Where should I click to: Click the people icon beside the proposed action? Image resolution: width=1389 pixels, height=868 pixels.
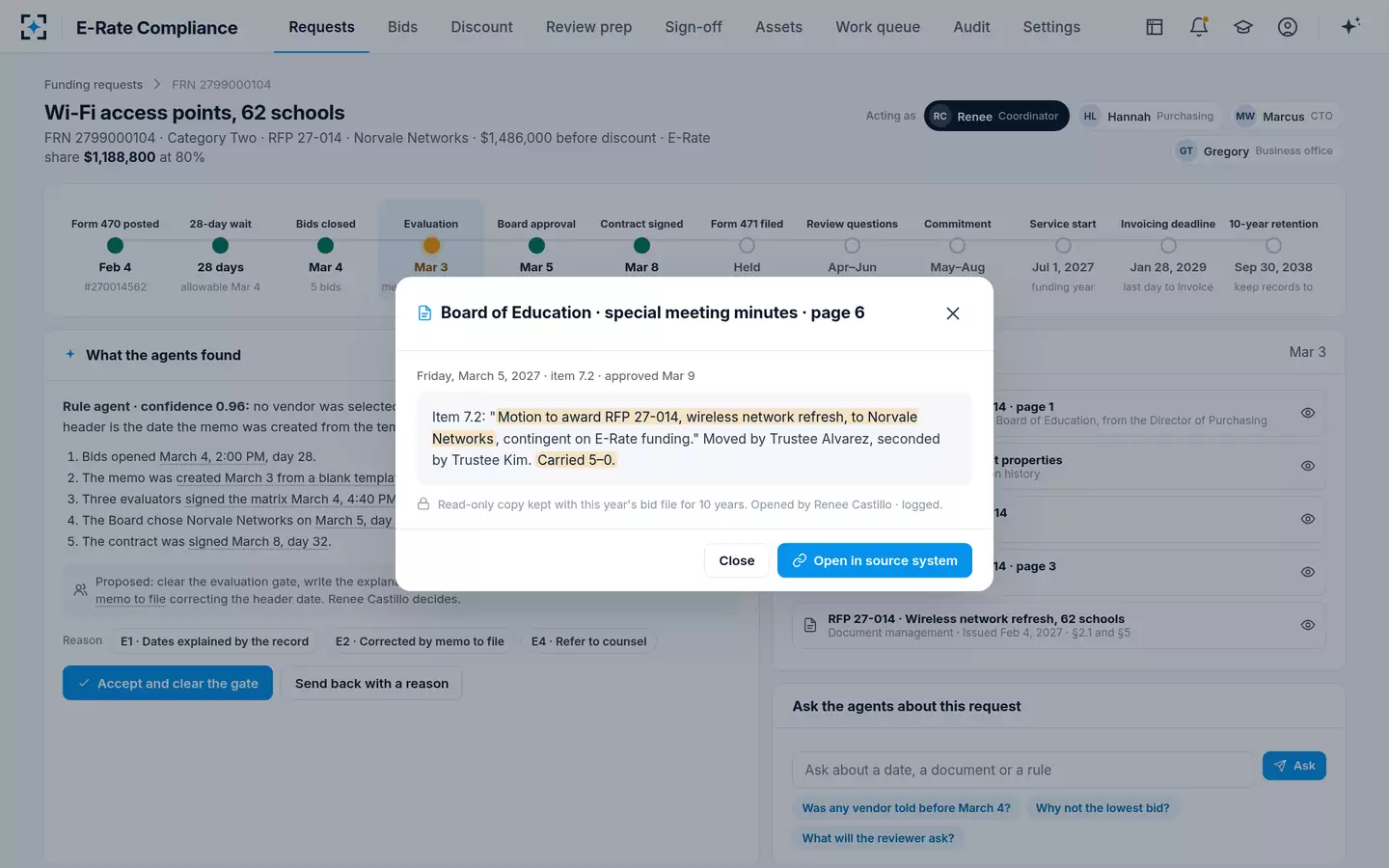[x=80, y=590]
